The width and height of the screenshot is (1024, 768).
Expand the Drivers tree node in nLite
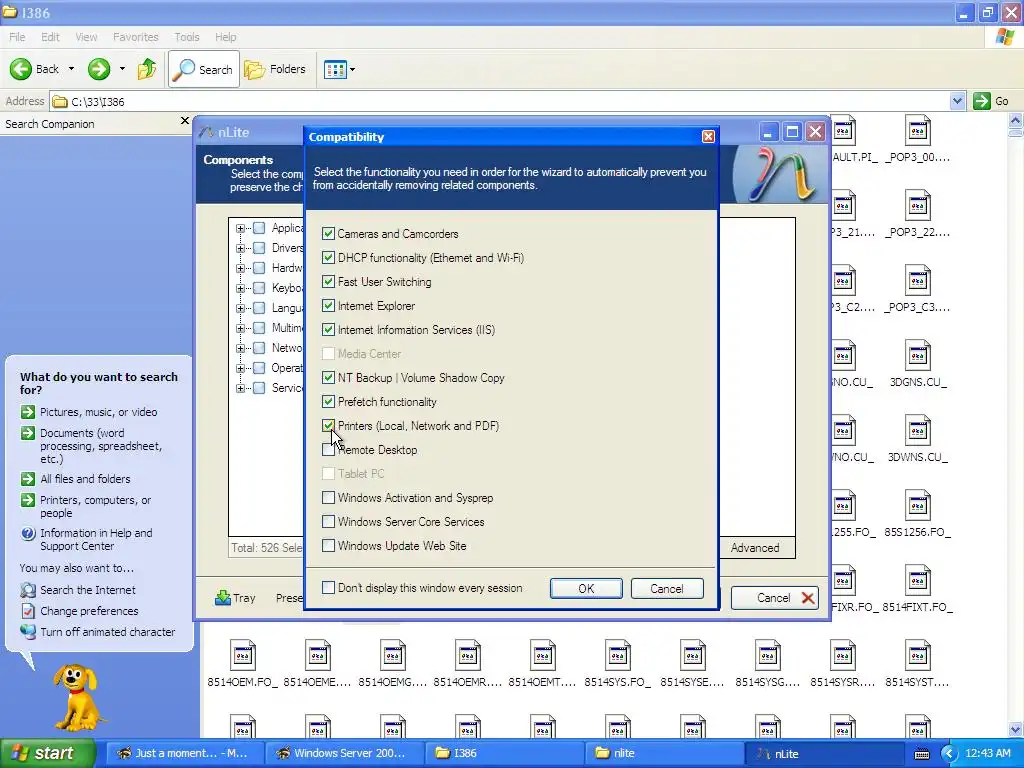(240, 248)
